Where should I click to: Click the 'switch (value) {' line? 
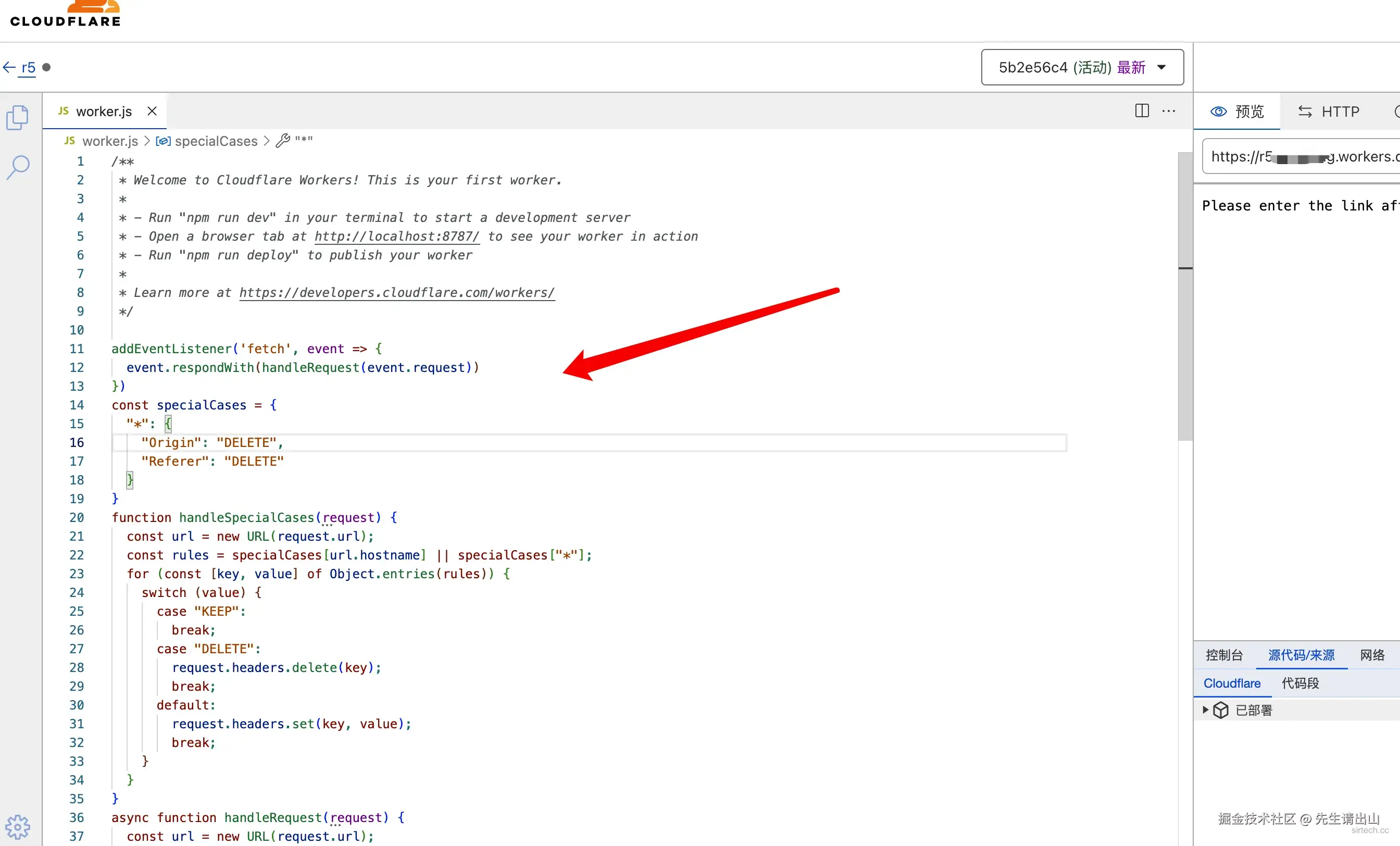coord(202,593)
